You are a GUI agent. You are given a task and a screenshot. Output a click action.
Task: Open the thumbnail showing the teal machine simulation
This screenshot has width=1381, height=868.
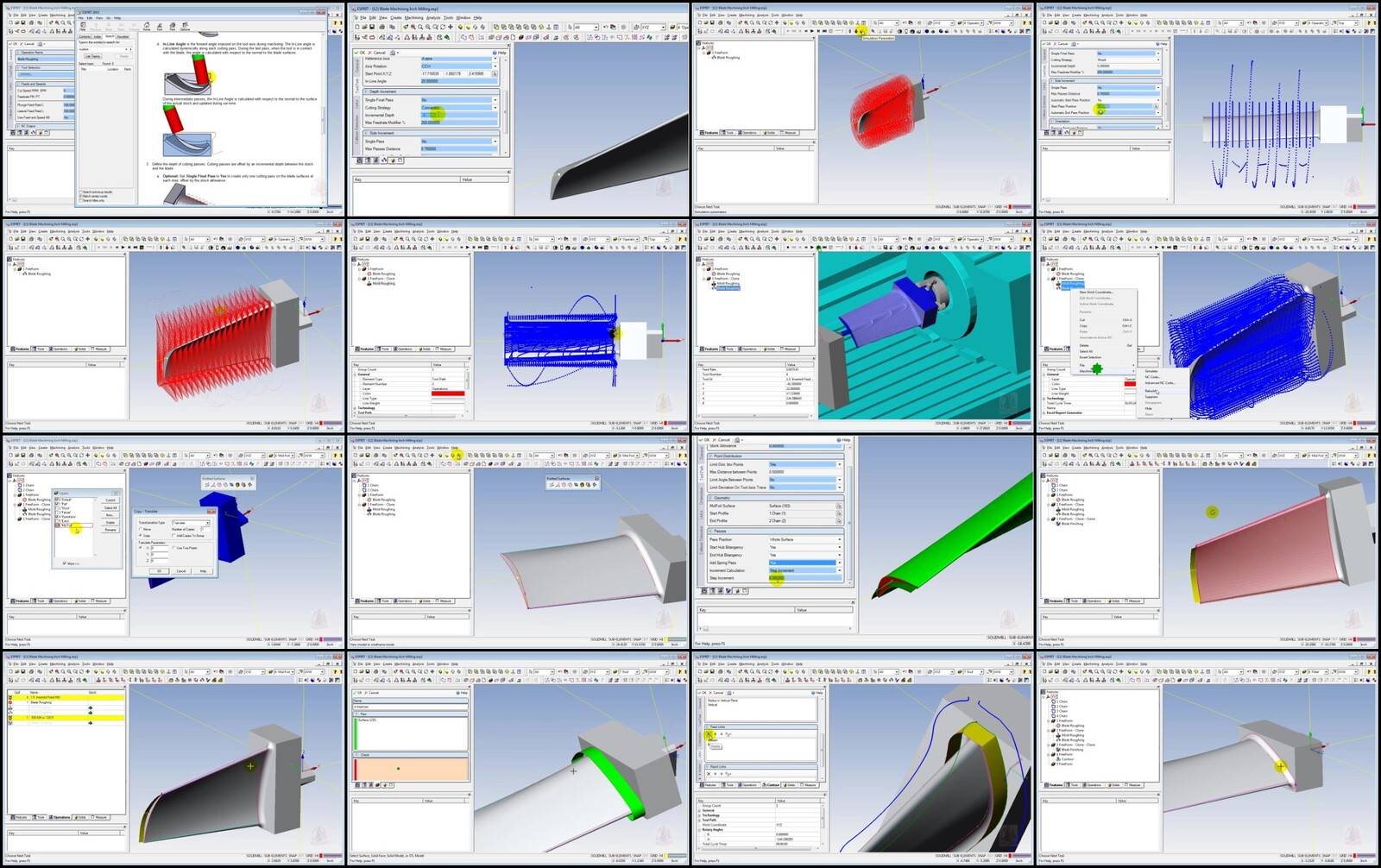pos(862,326)
